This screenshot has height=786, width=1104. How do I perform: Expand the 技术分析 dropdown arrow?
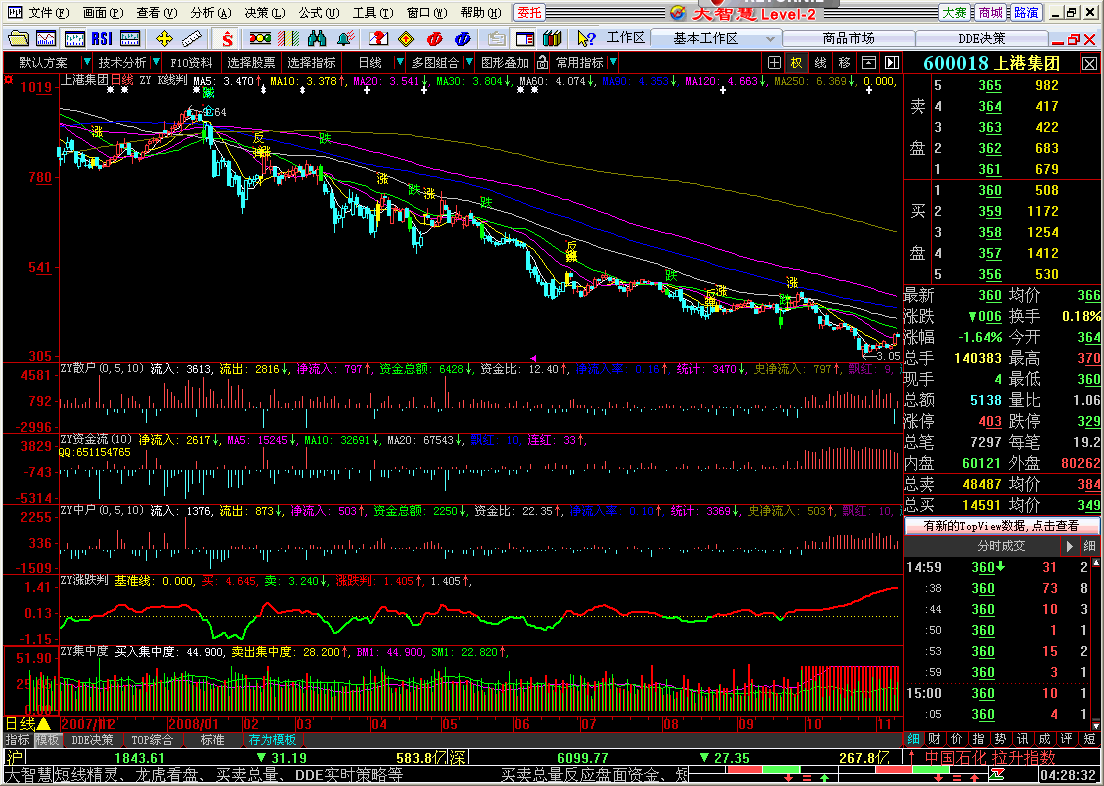click(x=156, y=62)
